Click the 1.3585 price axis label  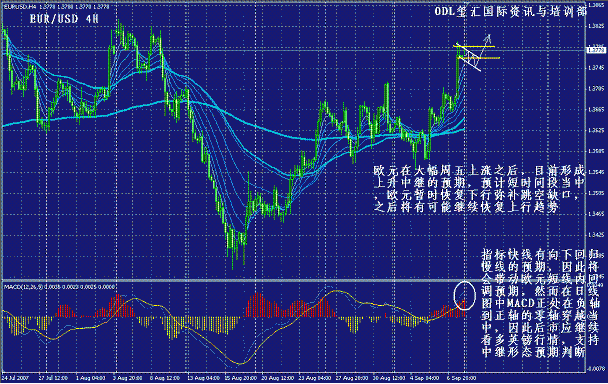(x=596, y=151)
